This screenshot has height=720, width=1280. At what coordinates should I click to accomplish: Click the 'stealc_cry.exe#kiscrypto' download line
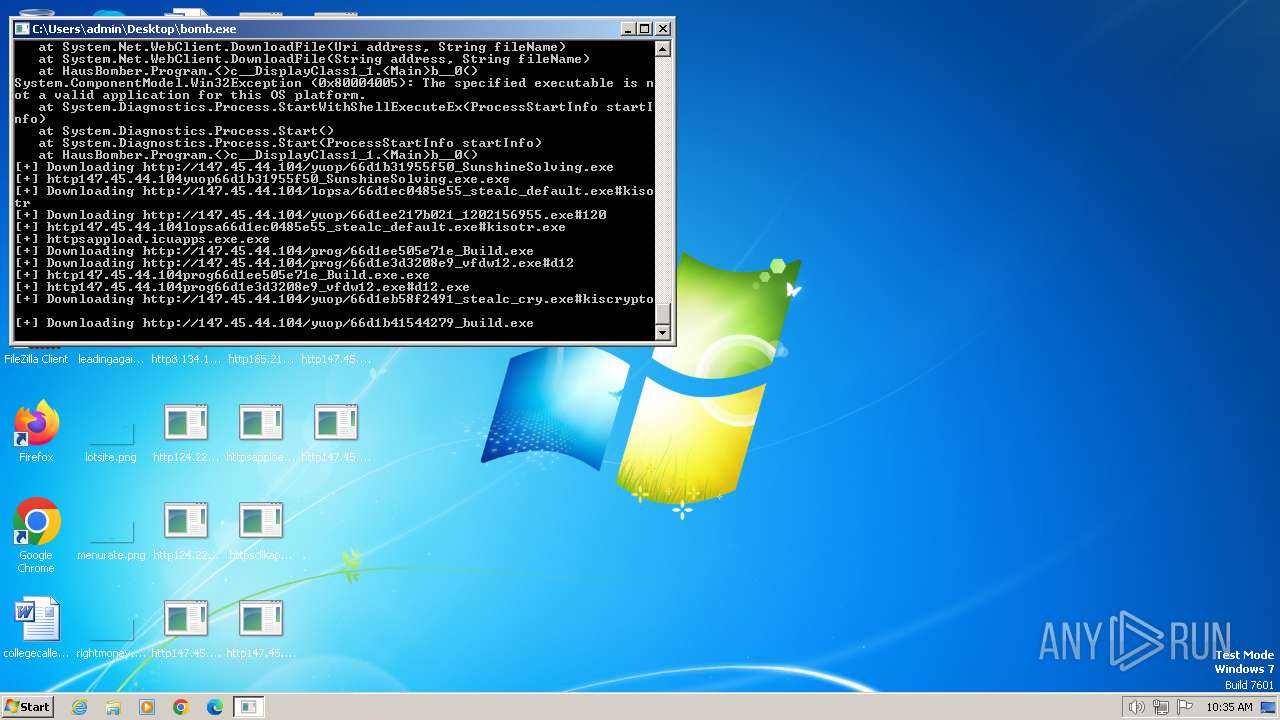[334, 299]
